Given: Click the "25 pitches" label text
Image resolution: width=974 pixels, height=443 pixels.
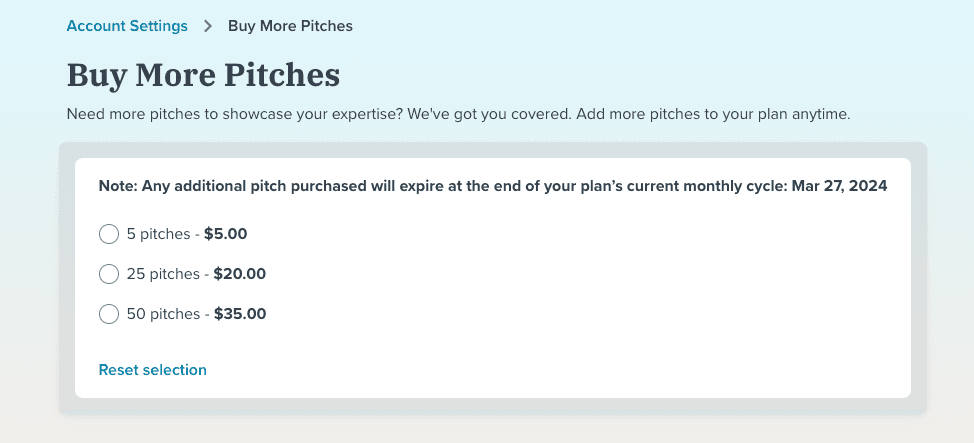Looking at the screenshot, I should pos(163,274).
